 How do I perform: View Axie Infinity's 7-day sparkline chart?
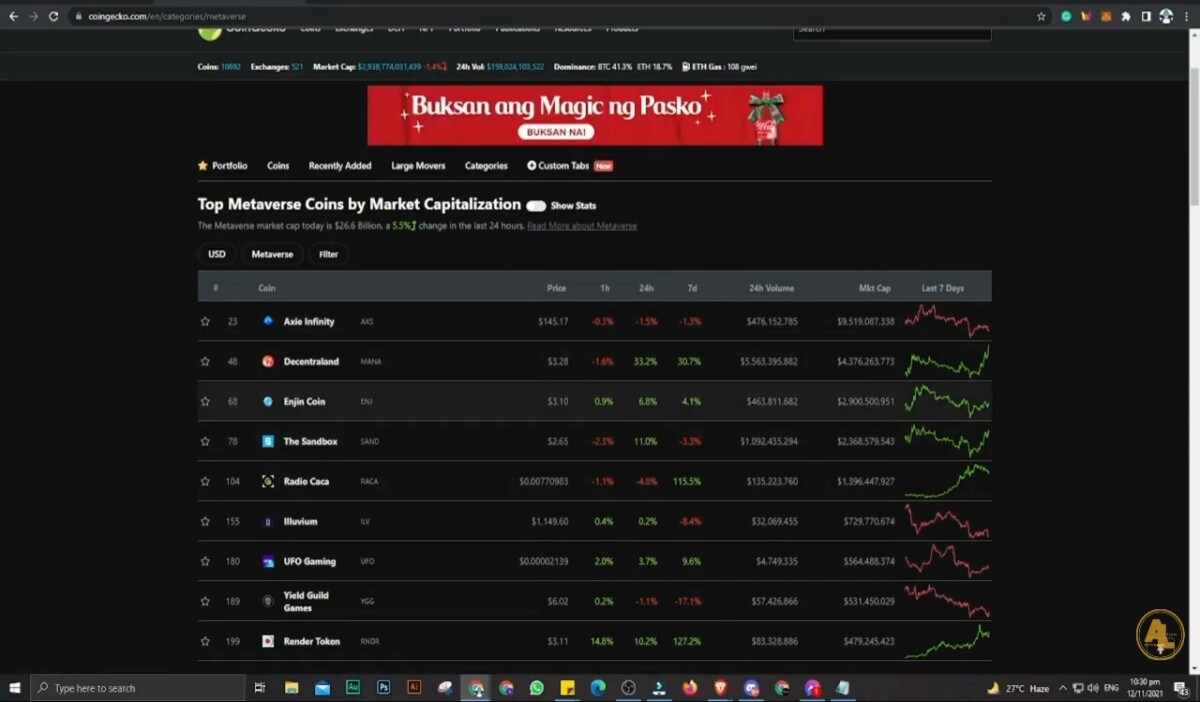[x=947, y=321]
